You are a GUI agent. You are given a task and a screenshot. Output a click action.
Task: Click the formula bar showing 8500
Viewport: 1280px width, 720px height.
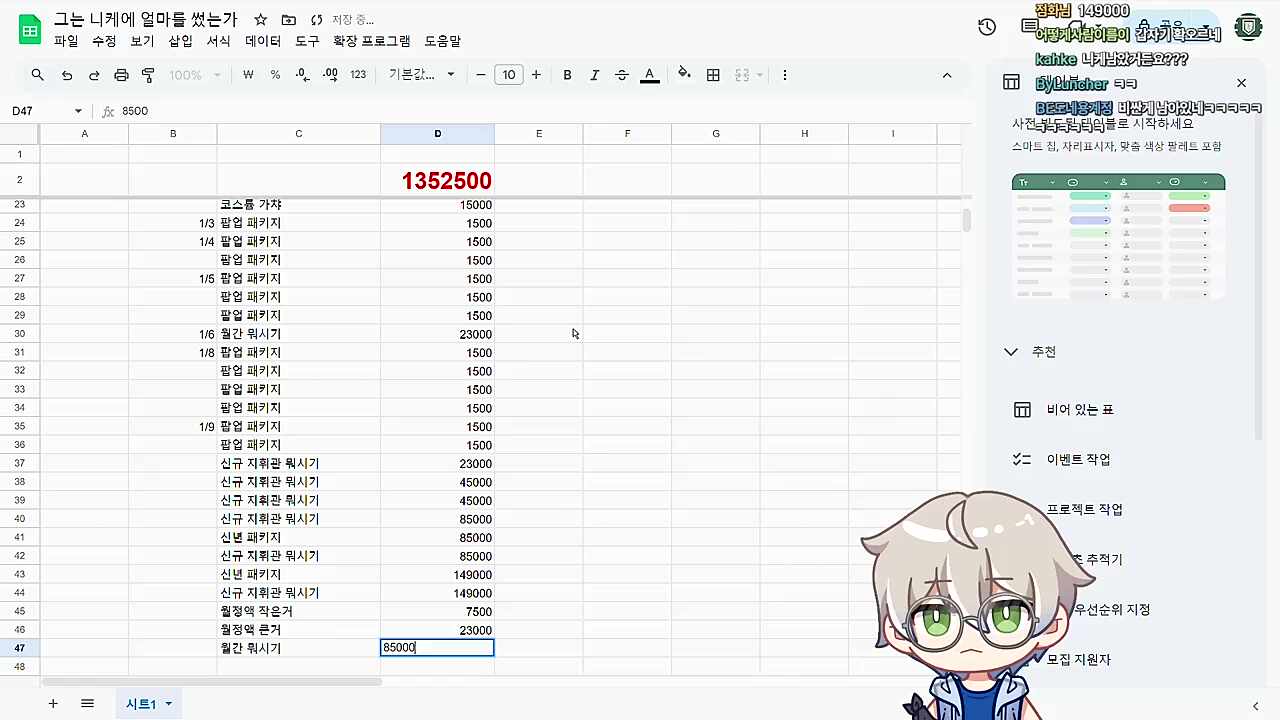click(x=540, y=111)
